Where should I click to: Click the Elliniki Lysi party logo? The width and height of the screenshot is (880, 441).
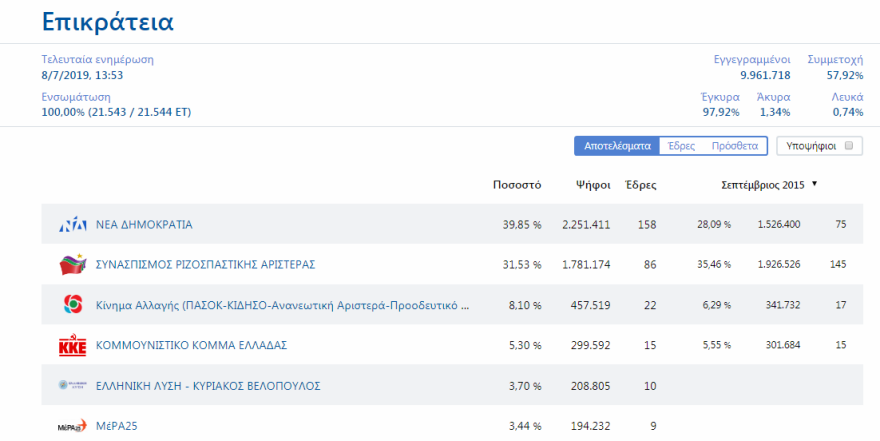point(73,385)
